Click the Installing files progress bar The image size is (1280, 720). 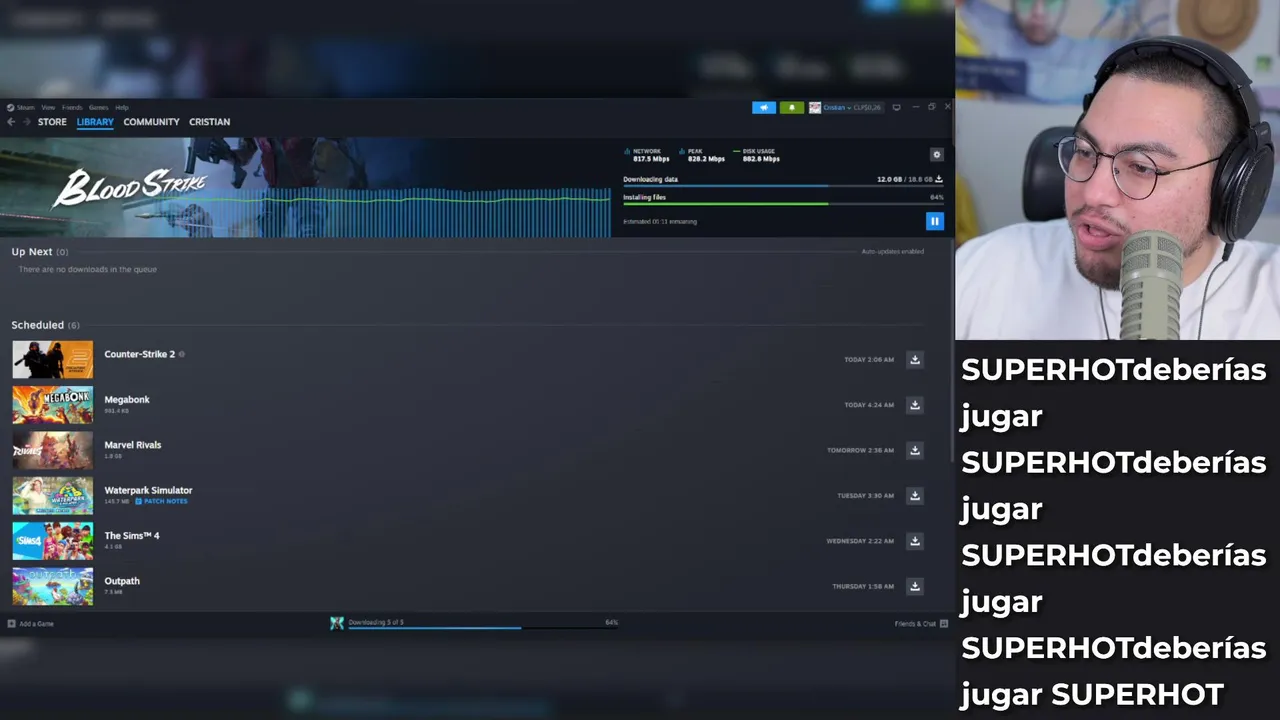tap(783, 204)
